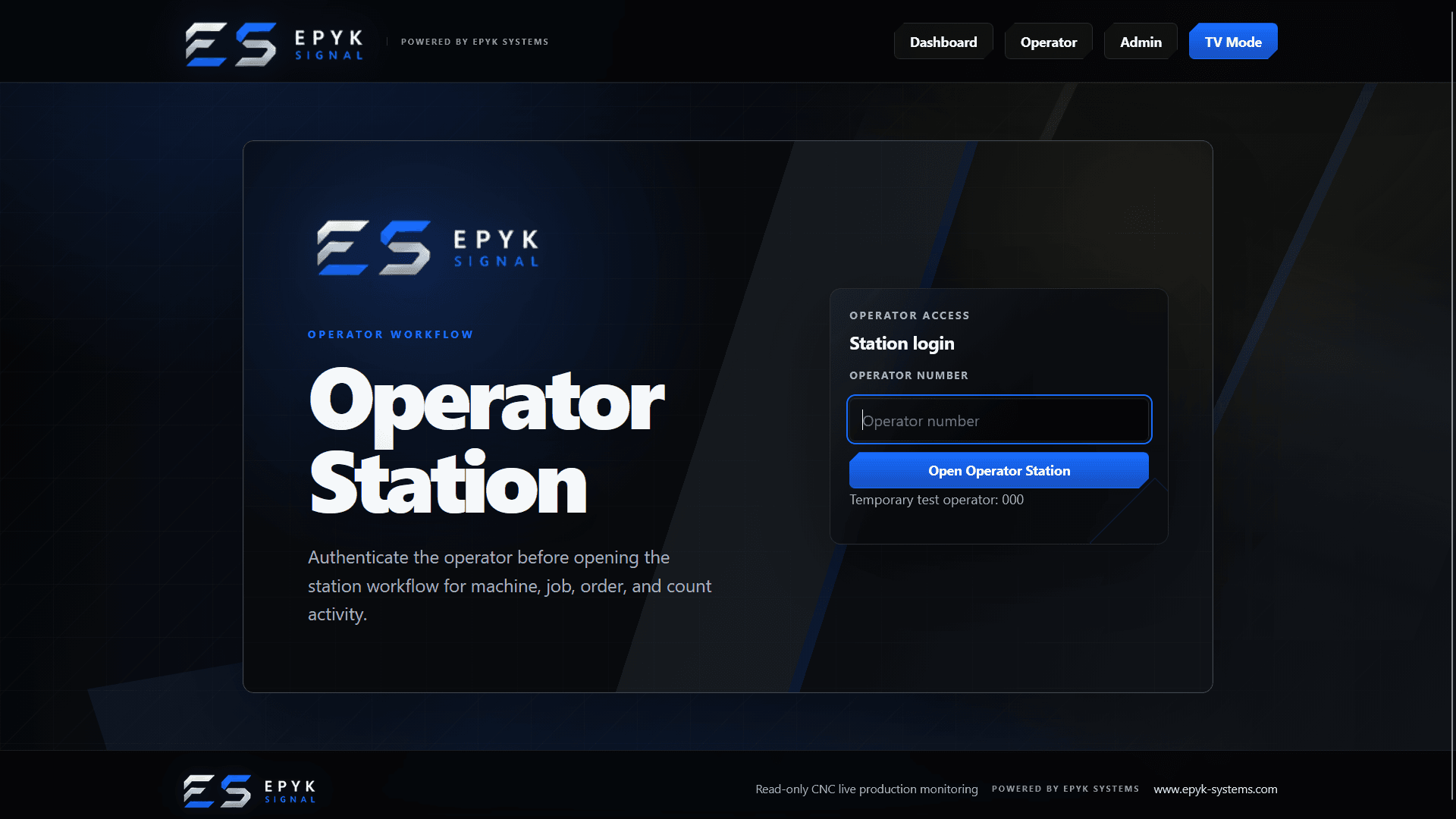1456x819 pixels.
Task: Click the large EPYK Signal logo in card
Action: point(427,248)
